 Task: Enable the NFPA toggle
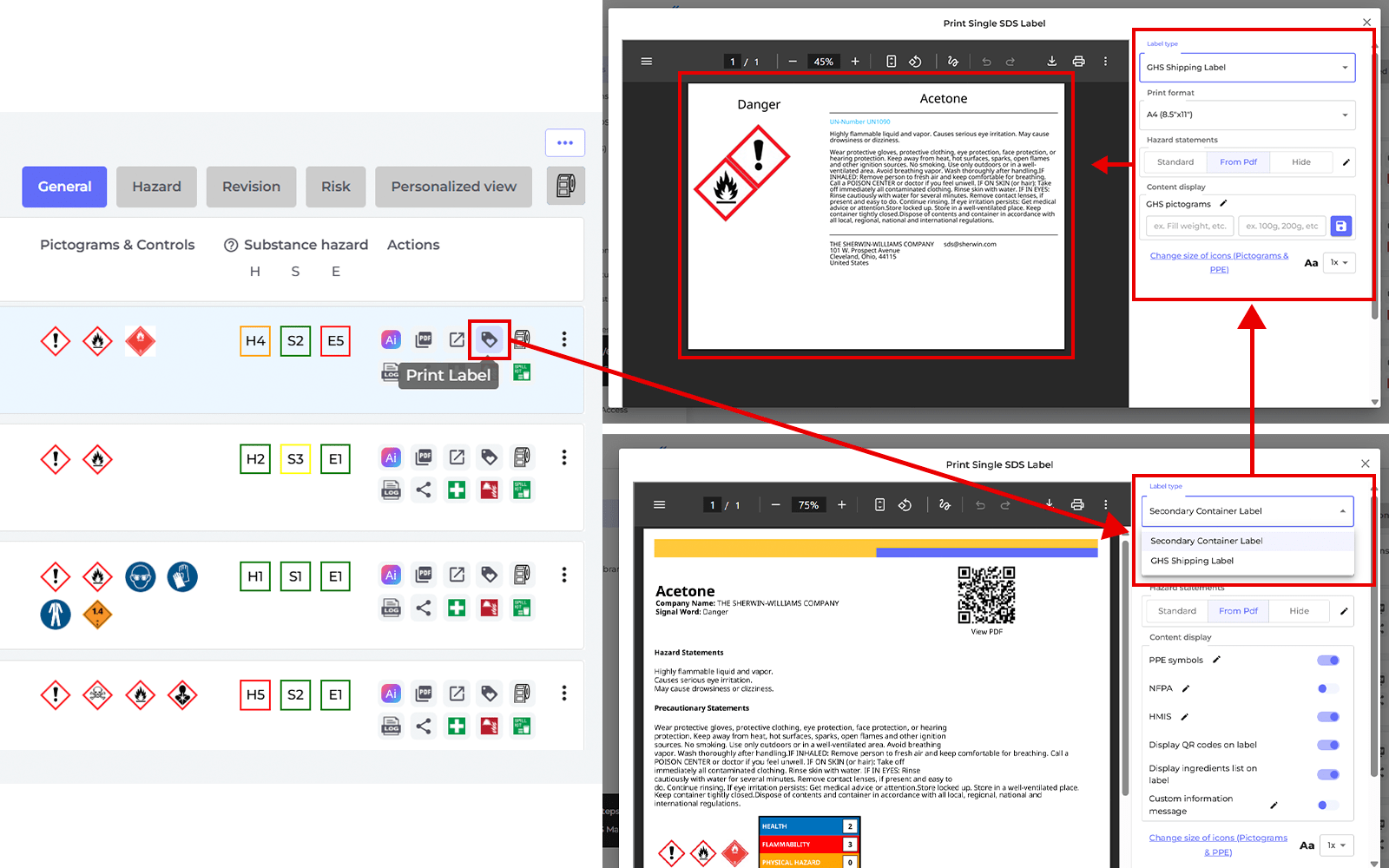[x=1327, y=689]
